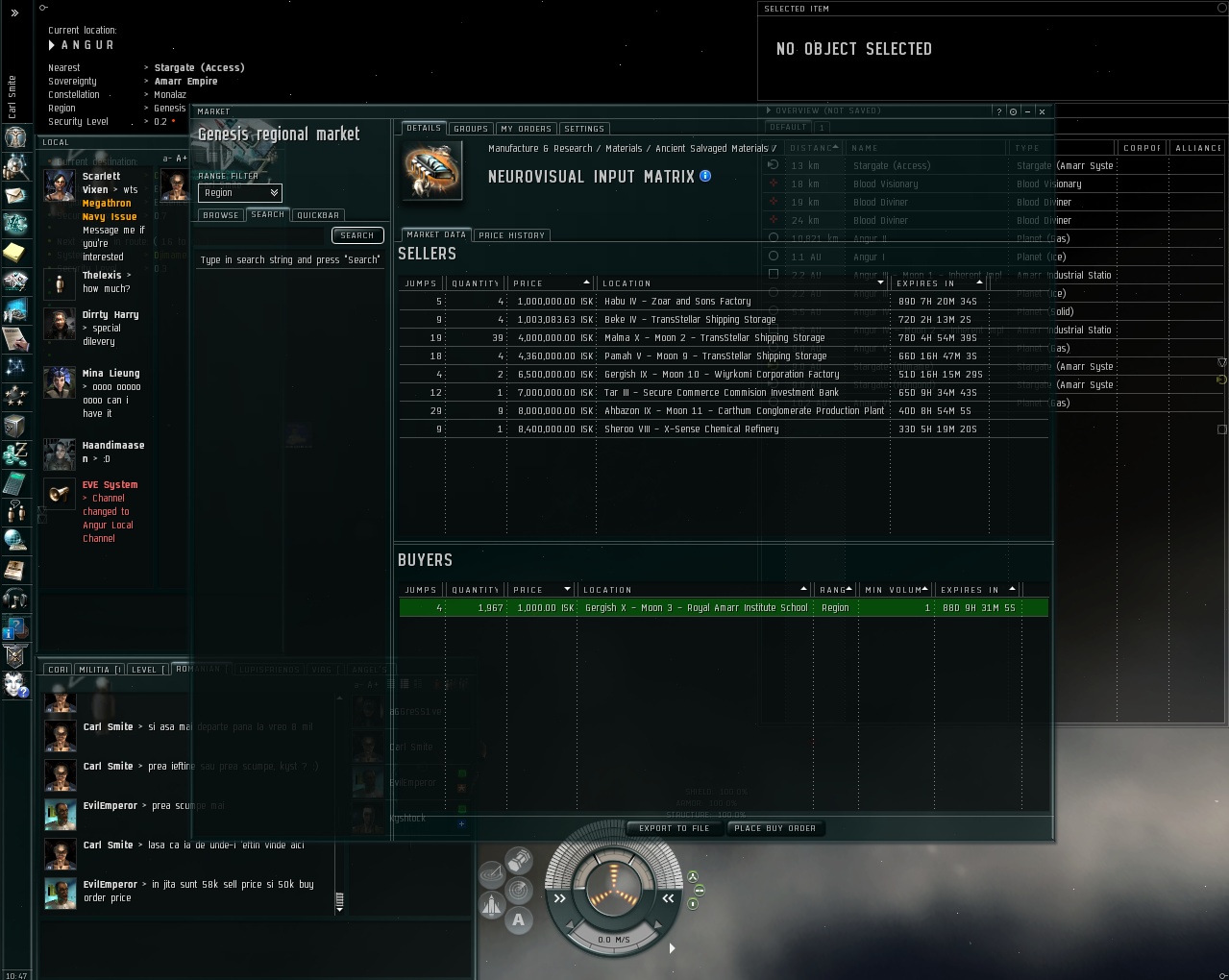
Task: Sort overview by Distance column
Action: coord(814,148)
